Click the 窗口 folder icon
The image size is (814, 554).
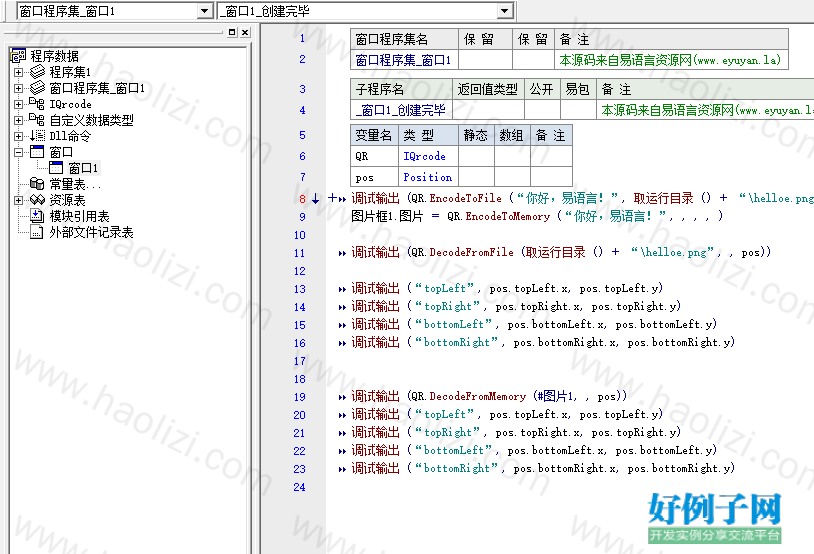37,152
